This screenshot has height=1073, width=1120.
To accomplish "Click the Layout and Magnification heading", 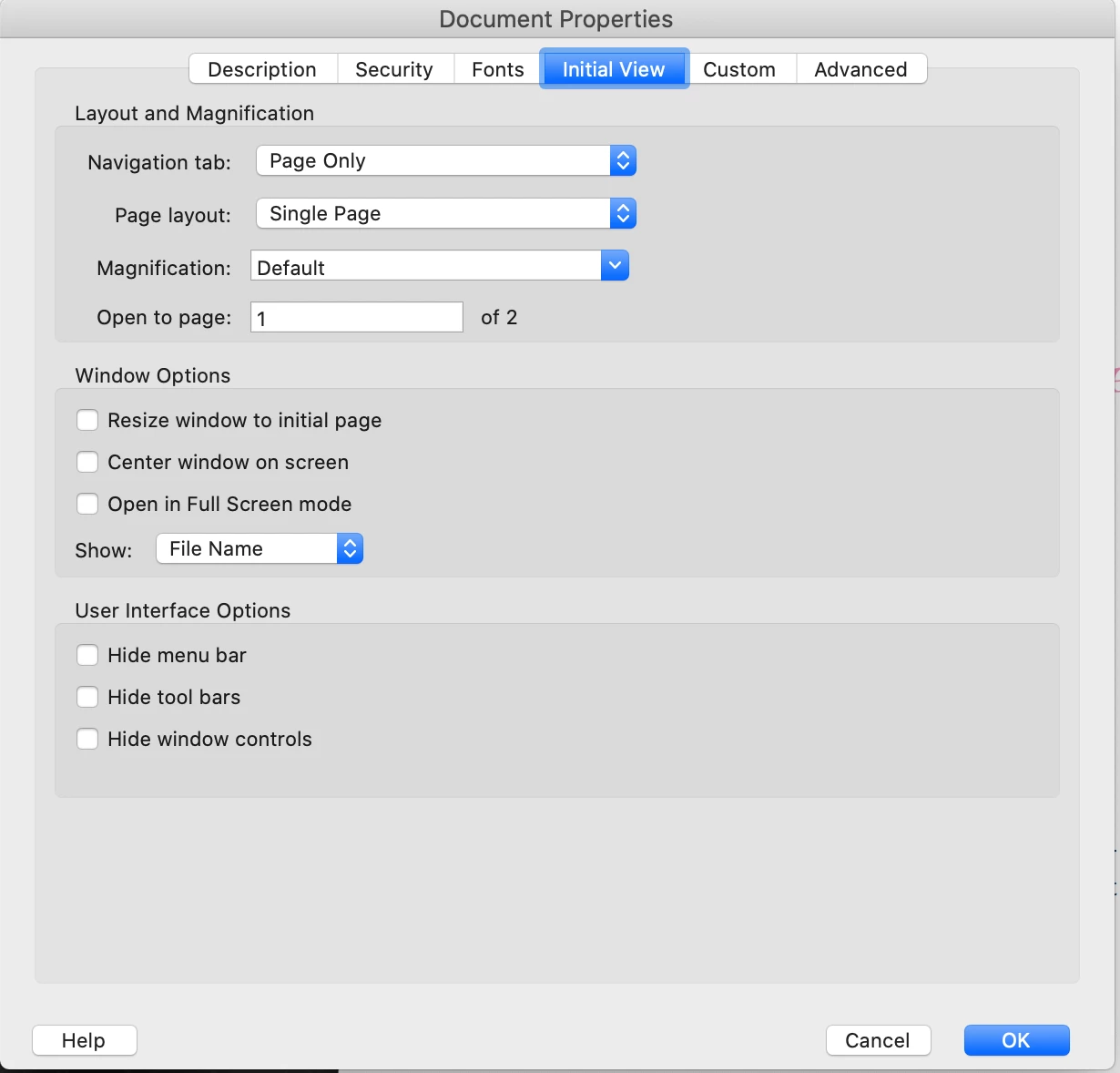I will tap(195, 113).
